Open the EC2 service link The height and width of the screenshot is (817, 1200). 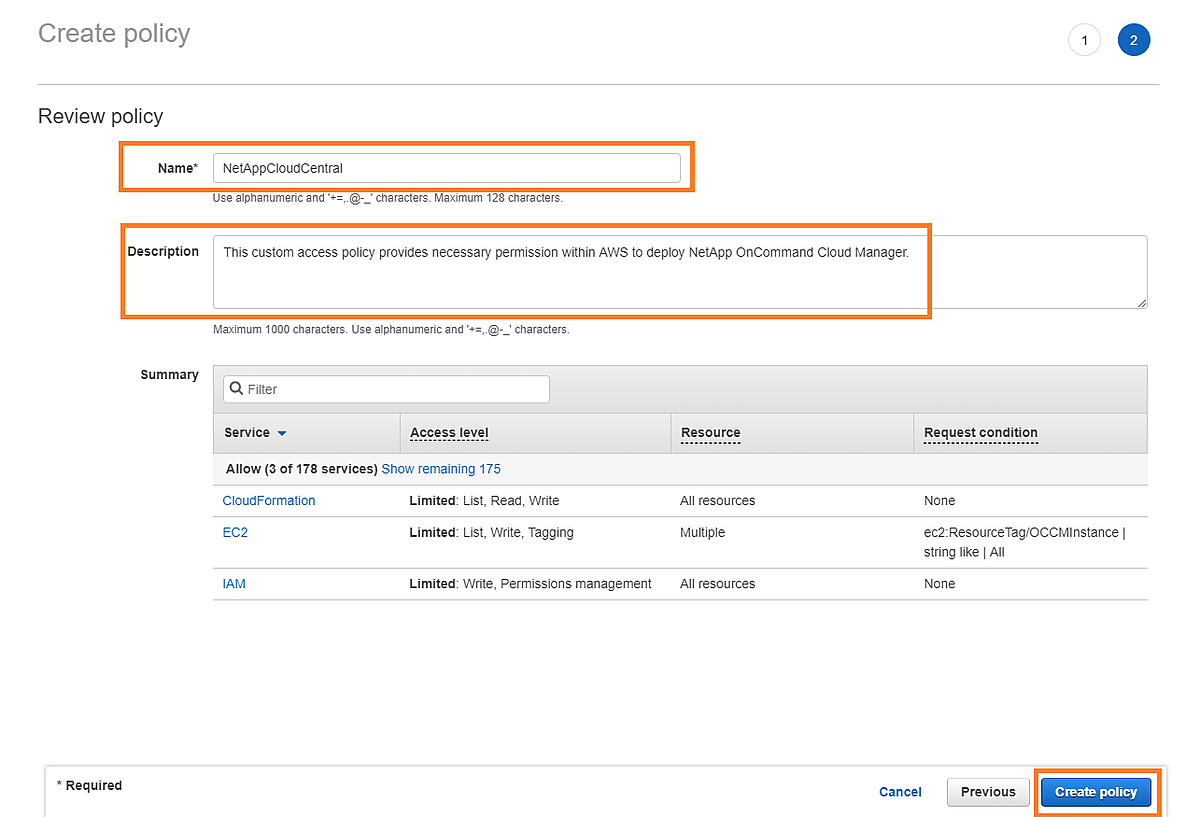[x=235, y=533]
